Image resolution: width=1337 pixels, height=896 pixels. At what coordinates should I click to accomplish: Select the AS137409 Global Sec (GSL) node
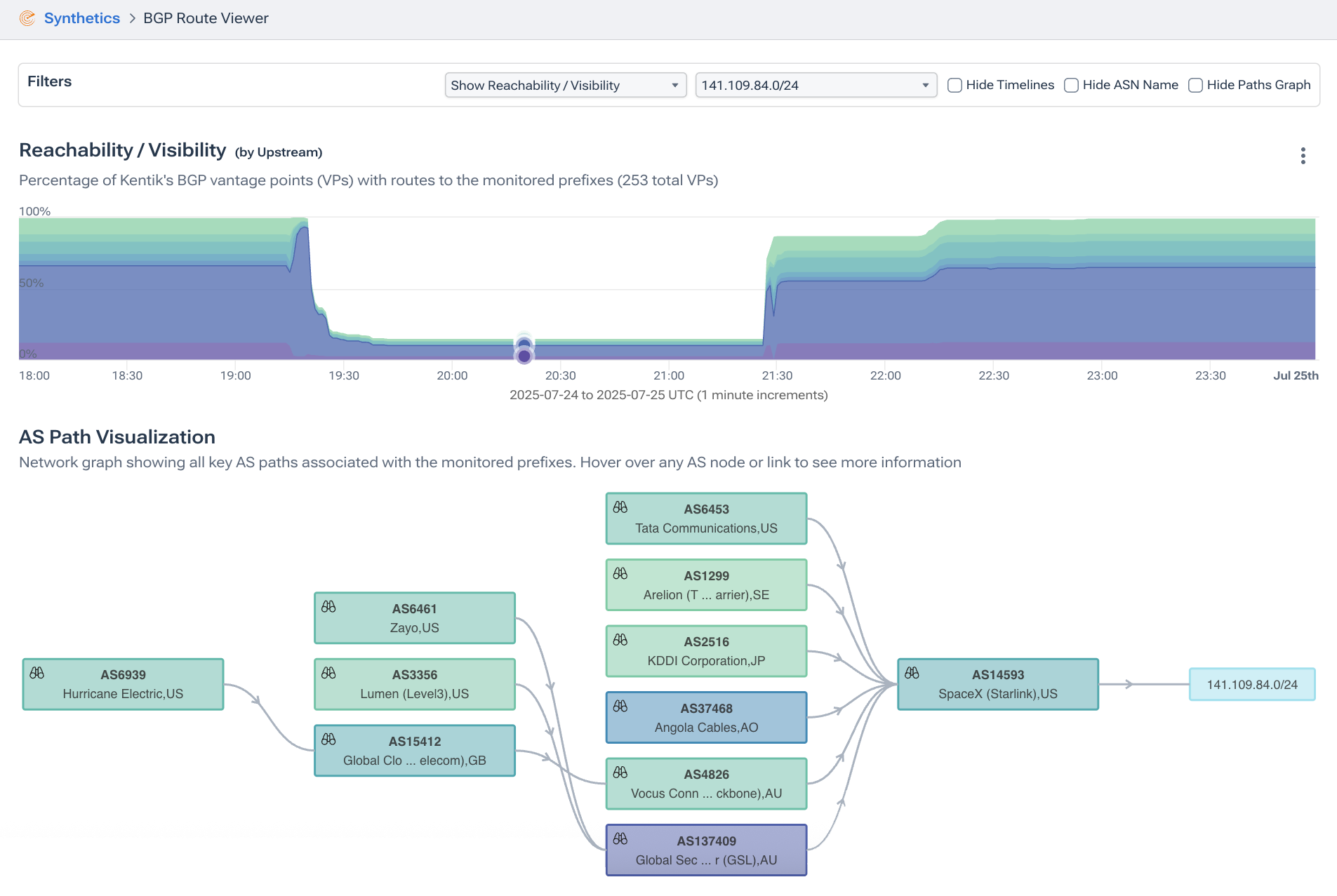[x=707, y=850]
